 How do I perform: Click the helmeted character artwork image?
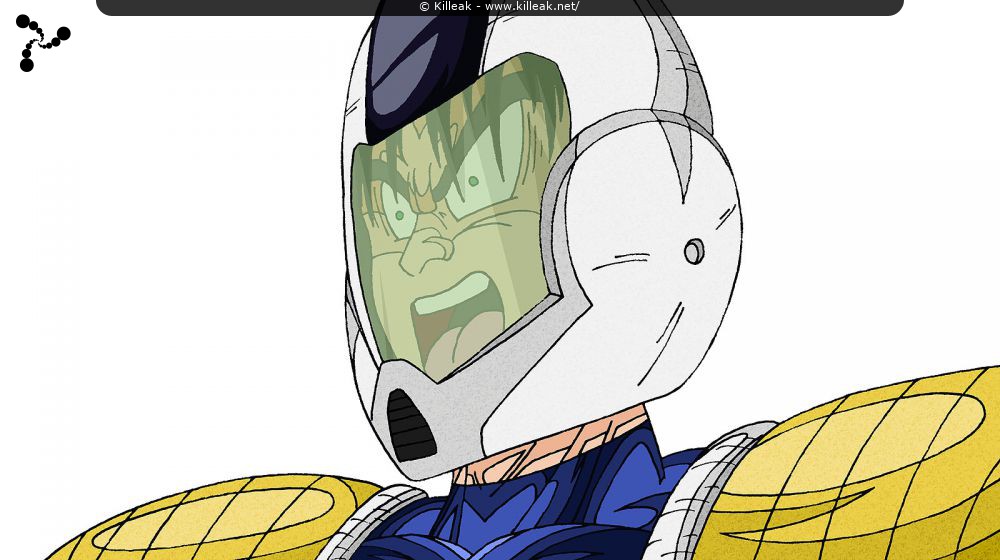pyautogui.click(x=500, y=280)
